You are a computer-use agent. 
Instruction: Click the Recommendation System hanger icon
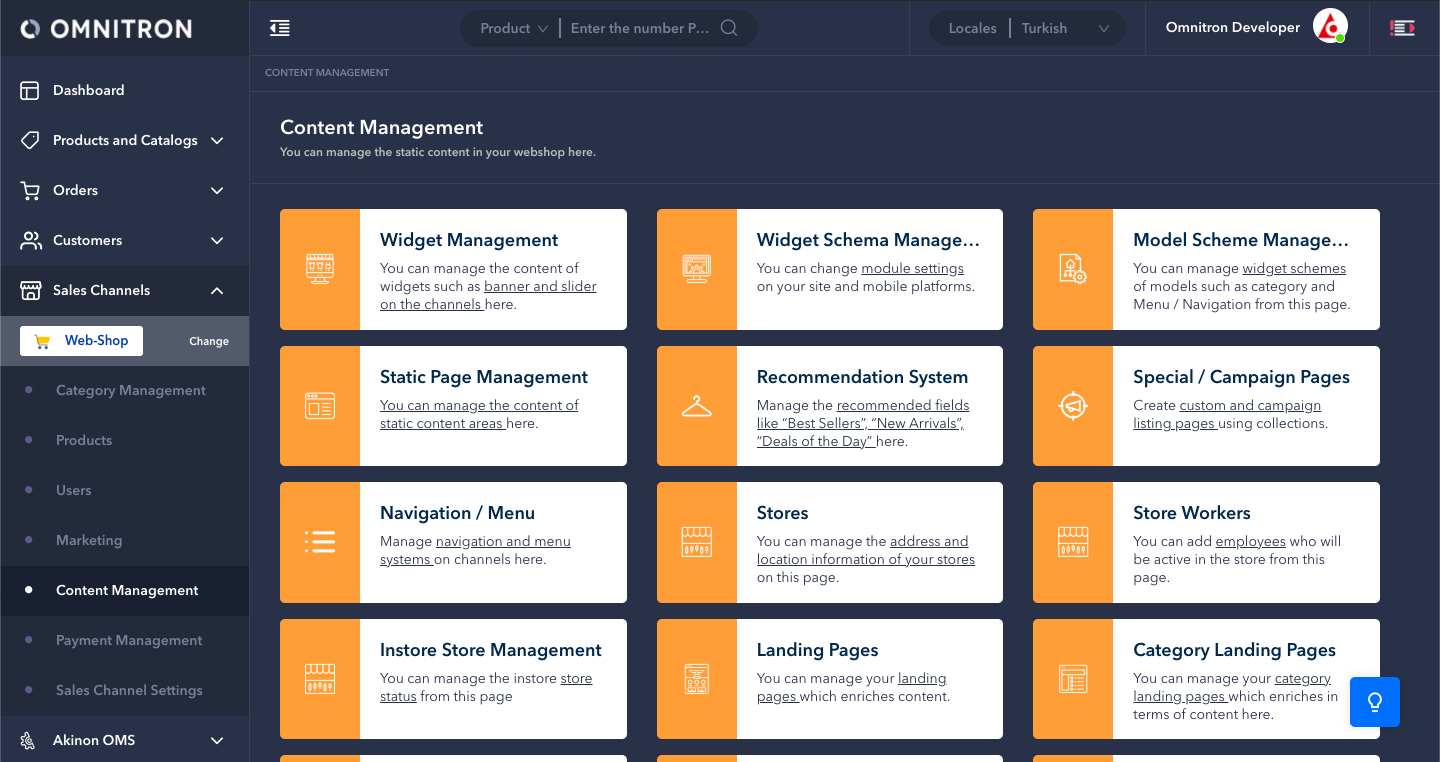pos(696,406)
